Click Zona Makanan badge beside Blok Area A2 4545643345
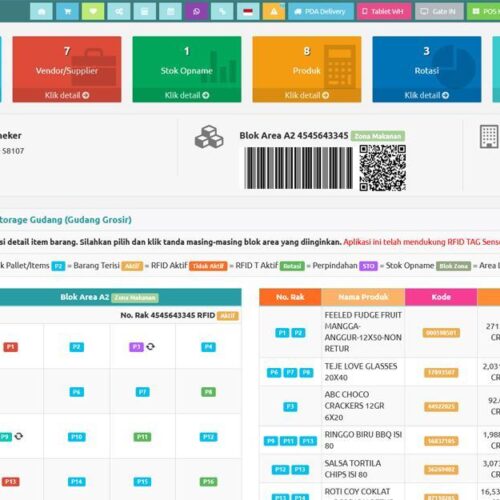This screenshot has width=500, height=500. tap(378, 136)
